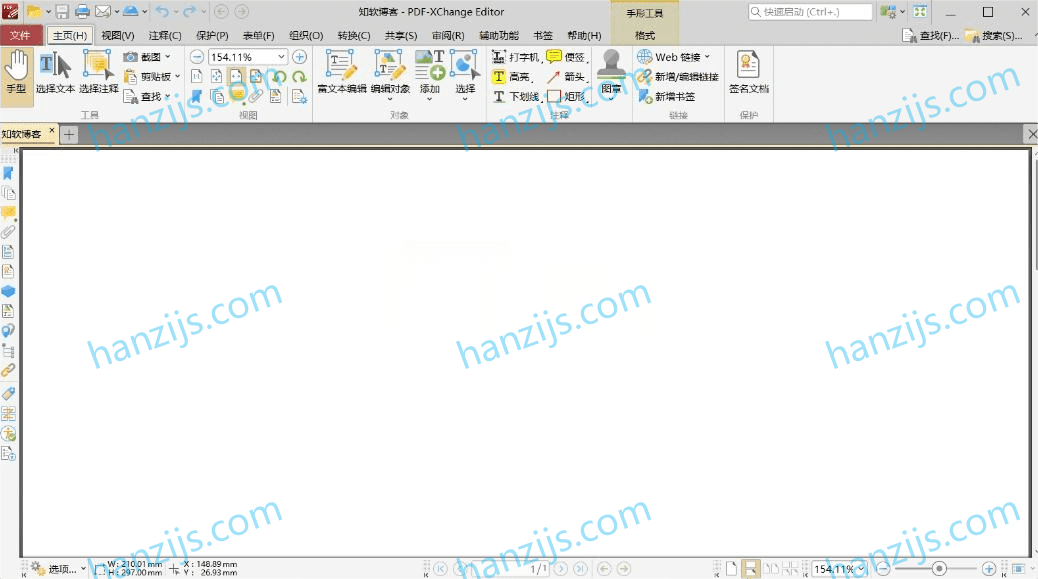This screenshot has width=1038, height=579.
Task: Toggle continuous page layout in status bar
Action: tap(751, 568)
